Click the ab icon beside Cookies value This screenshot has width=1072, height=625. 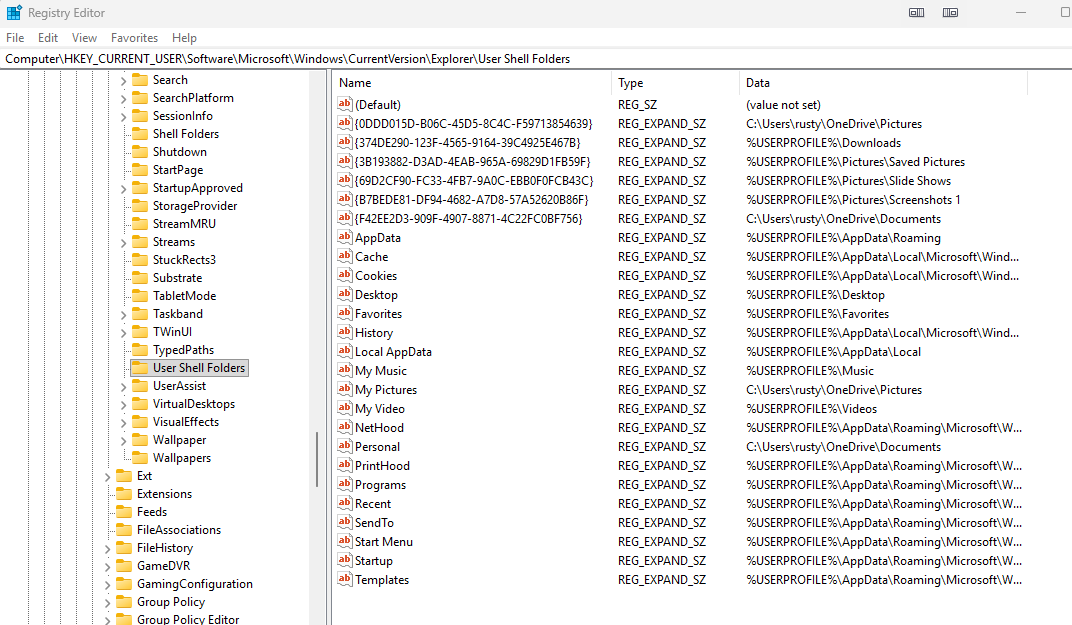point(345,275)
